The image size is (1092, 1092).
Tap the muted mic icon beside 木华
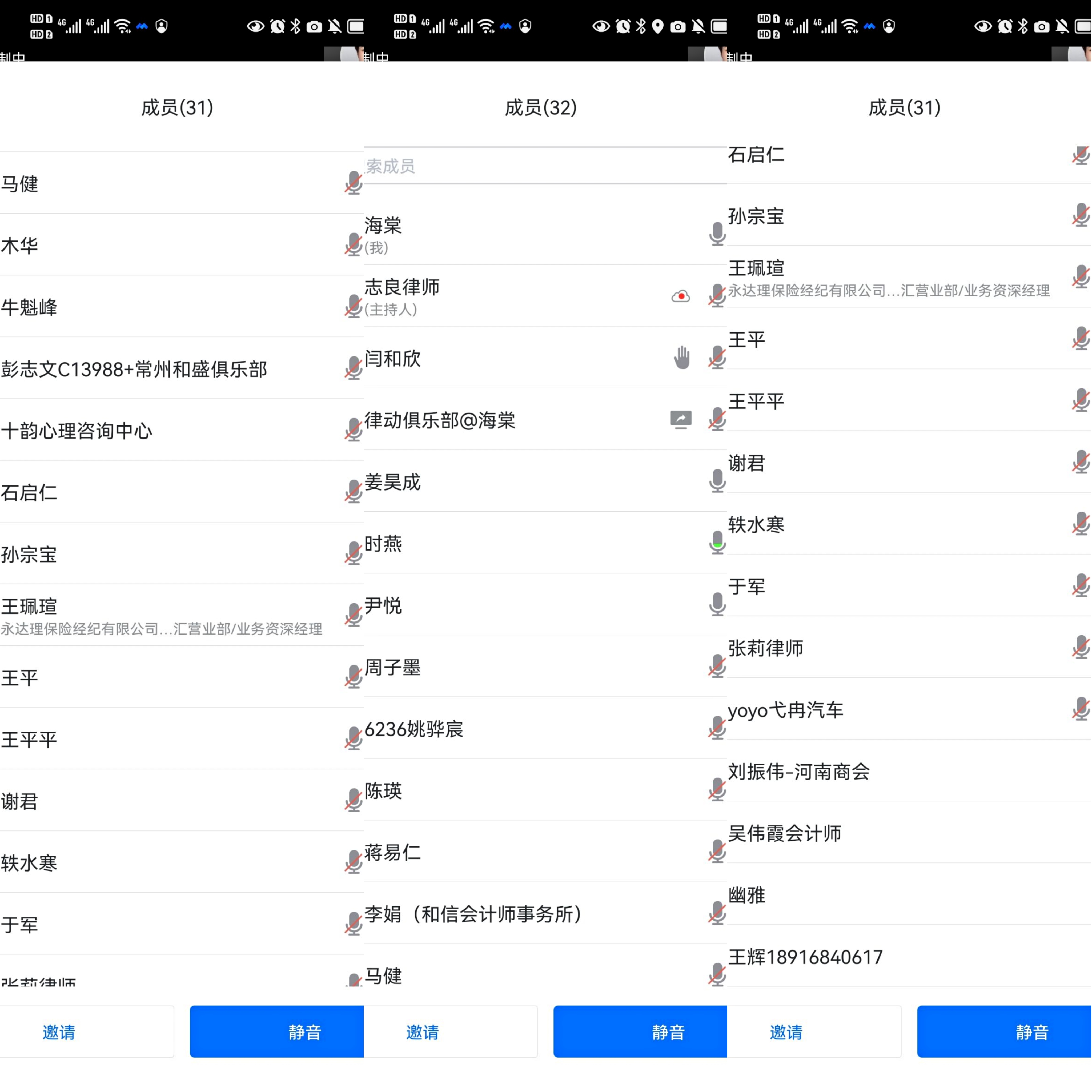pos(354,245)
